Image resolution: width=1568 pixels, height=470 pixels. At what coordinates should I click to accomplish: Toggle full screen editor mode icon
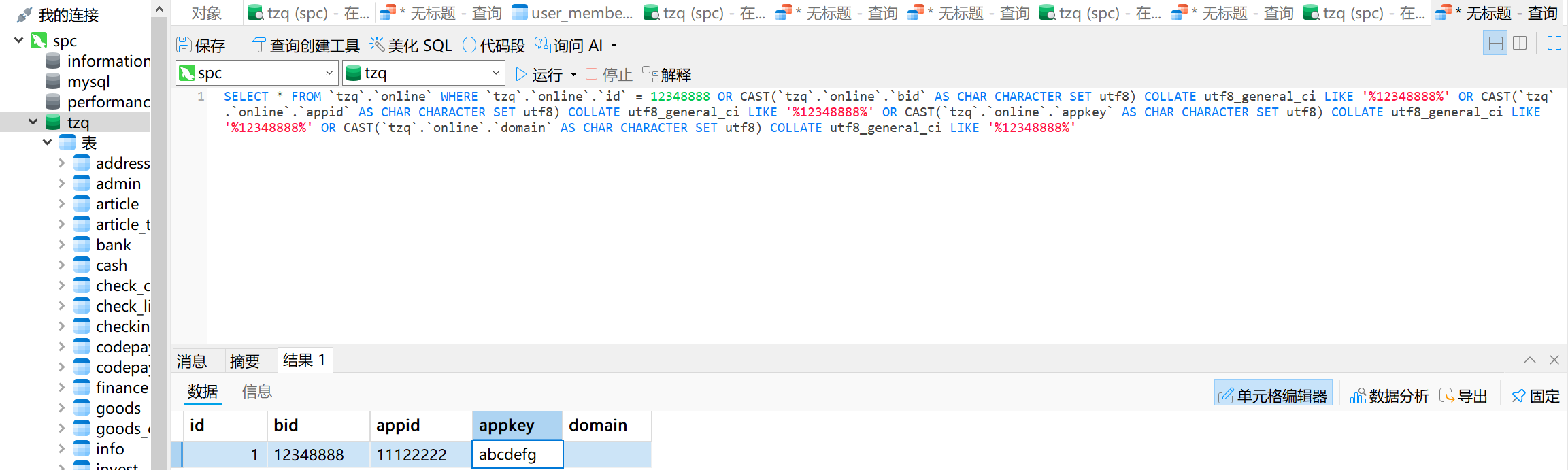1554,44
